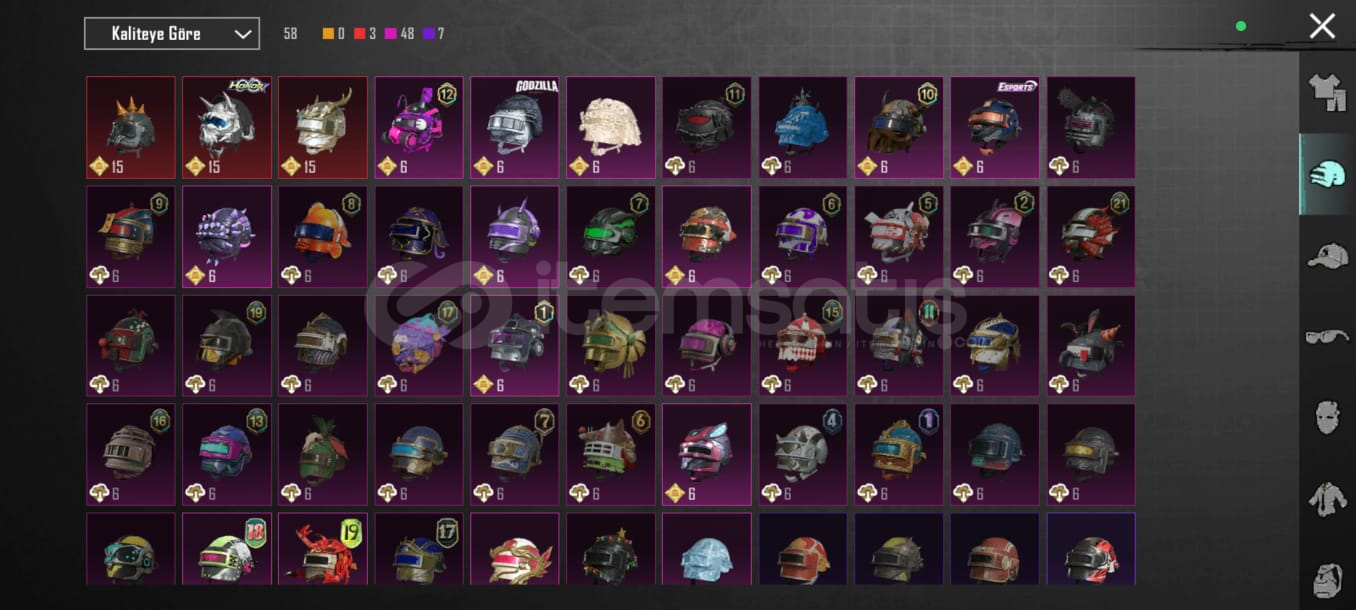This screenshot has height=610, width=1356.
Task: Open the cap headwear category icon
Action: [1327, 255]
